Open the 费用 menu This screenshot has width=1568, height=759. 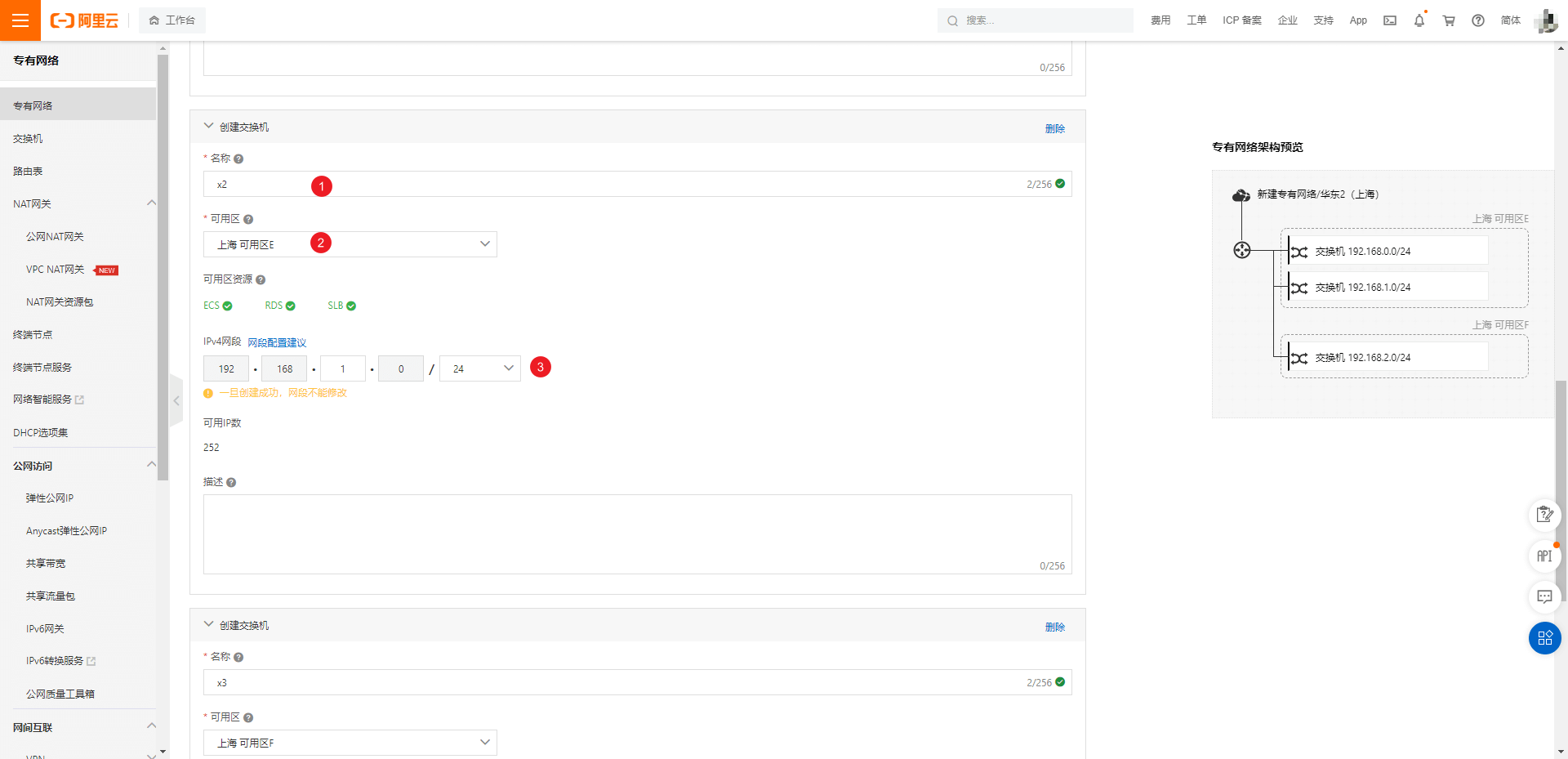[1160, 20]
